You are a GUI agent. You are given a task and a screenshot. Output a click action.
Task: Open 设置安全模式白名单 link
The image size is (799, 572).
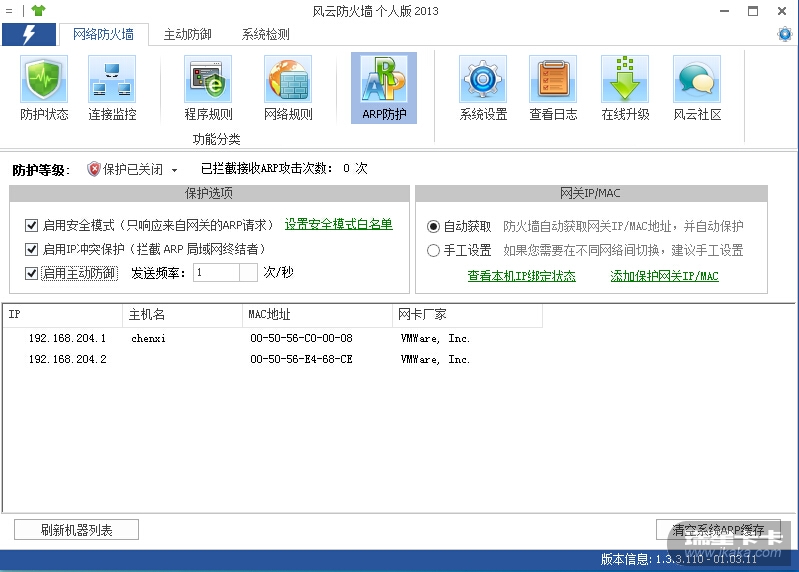(x=338, y=224)
